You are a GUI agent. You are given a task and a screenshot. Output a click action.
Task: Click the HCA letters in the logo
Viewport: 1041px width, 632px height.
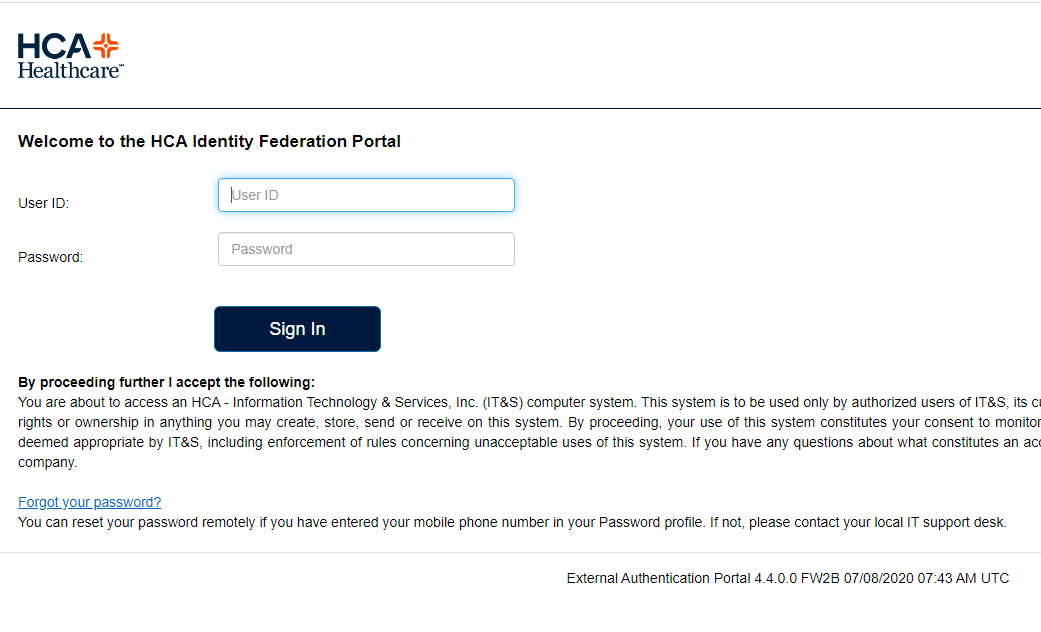click(x=54, y=46)
